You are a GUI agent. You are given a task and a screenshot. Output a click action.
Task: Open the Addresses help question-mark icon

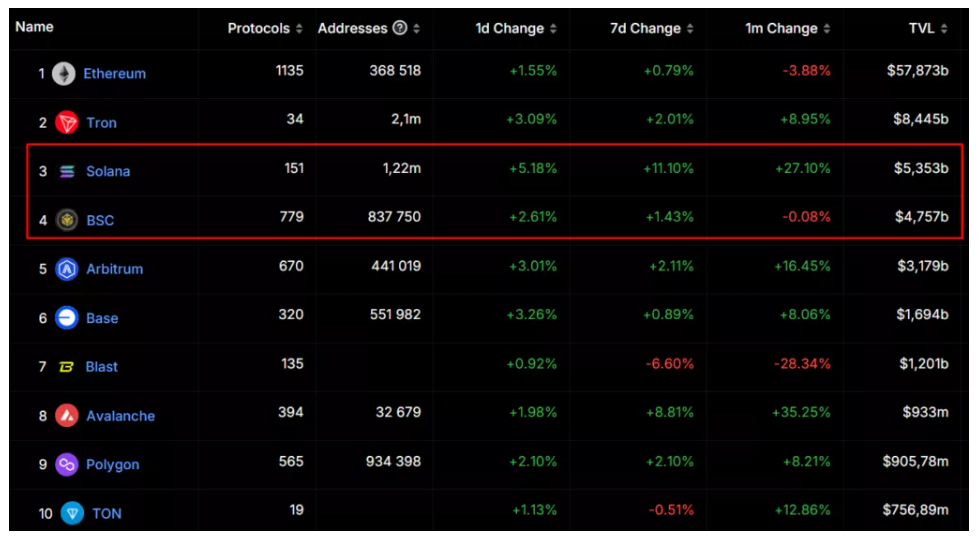coord(400,28)
